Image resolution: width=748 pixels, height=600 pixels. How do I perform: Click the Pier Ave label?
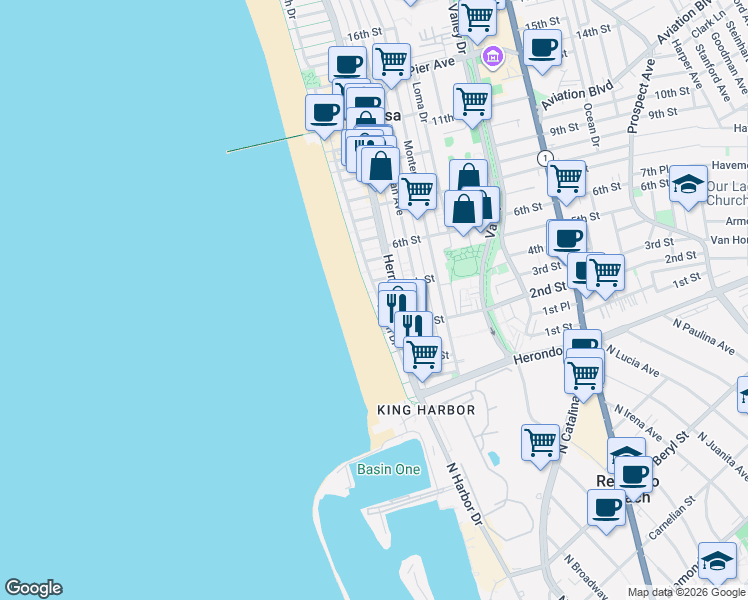(x=432, y=65)
